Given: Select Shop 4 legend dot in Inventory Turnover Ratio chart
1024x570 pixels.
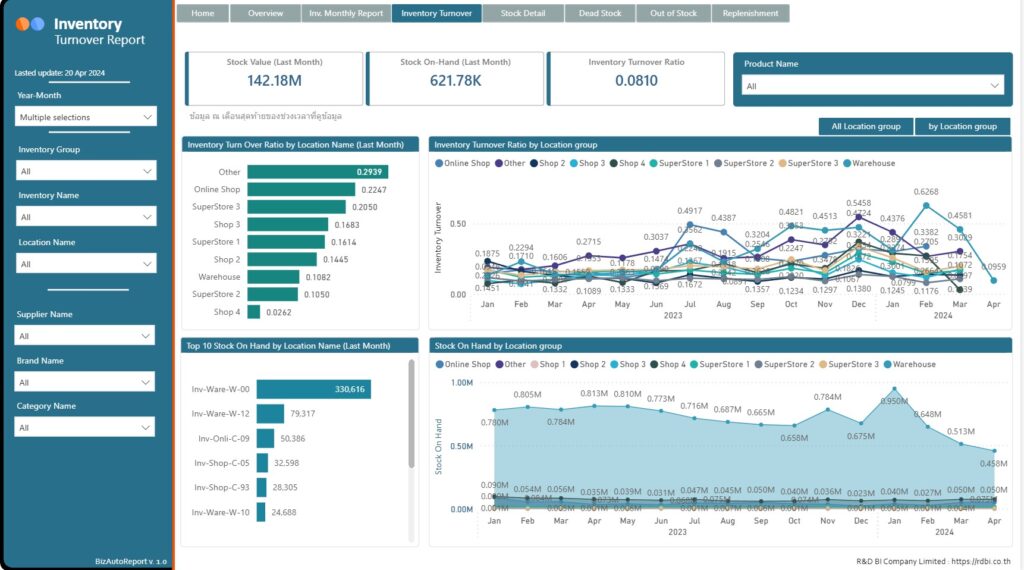Looking at the screenshot, I should 613,163.
